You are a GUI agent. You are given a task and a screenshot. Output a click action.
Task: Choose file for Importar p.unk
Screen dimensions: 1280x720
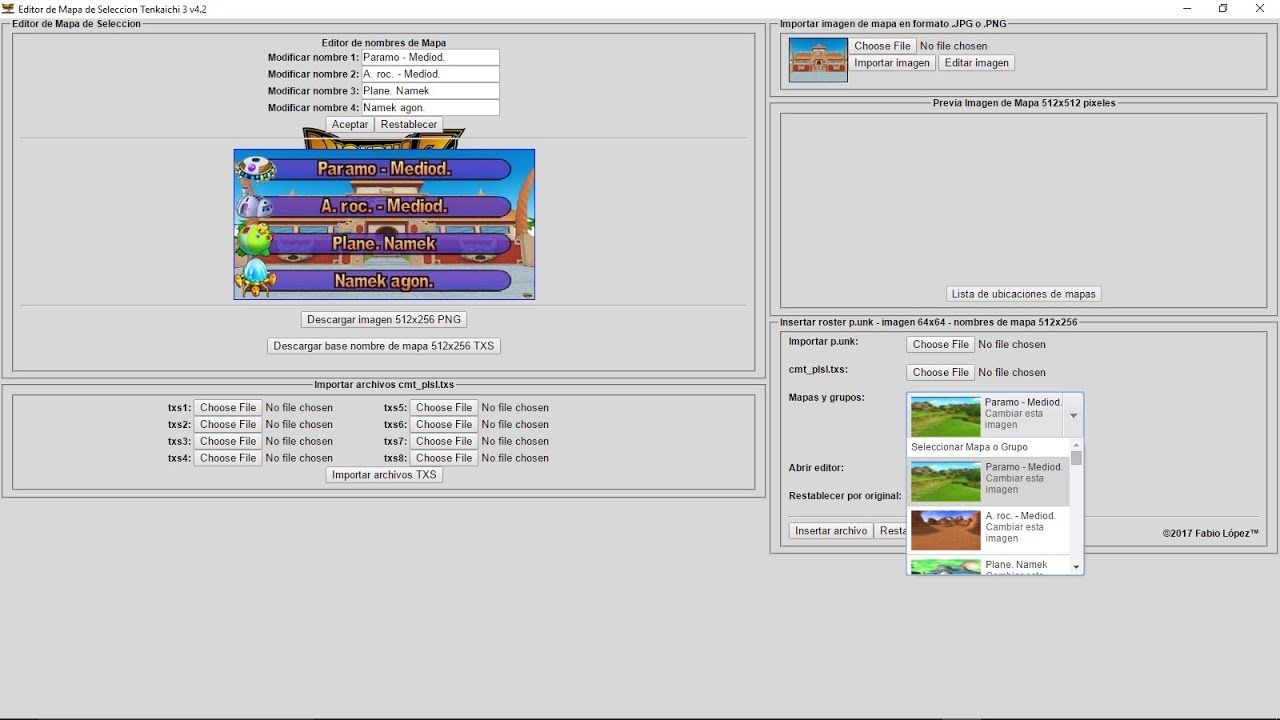click(x=940, y=344)
